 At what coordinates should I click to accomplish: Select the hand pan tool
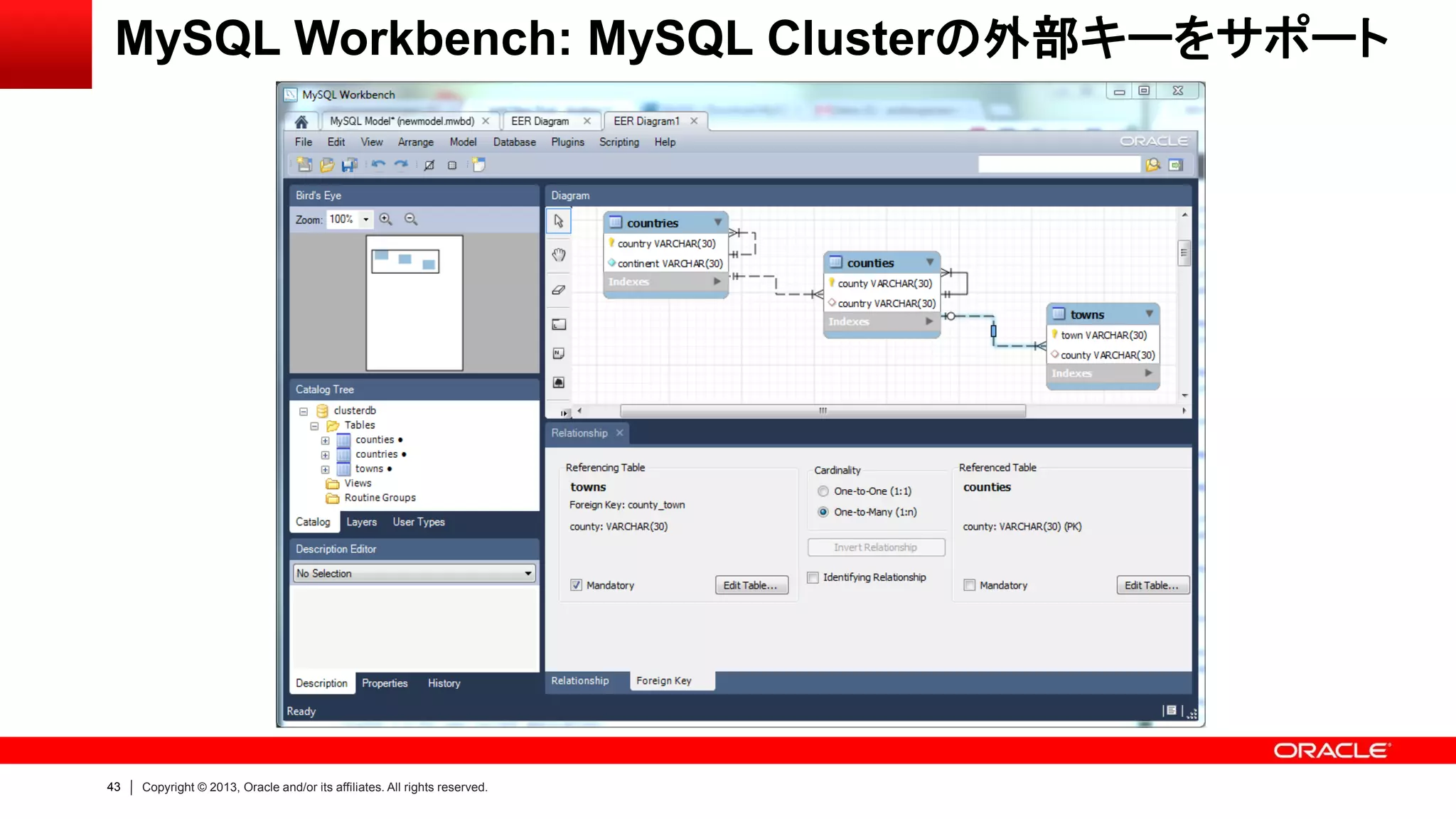(559, 255)
